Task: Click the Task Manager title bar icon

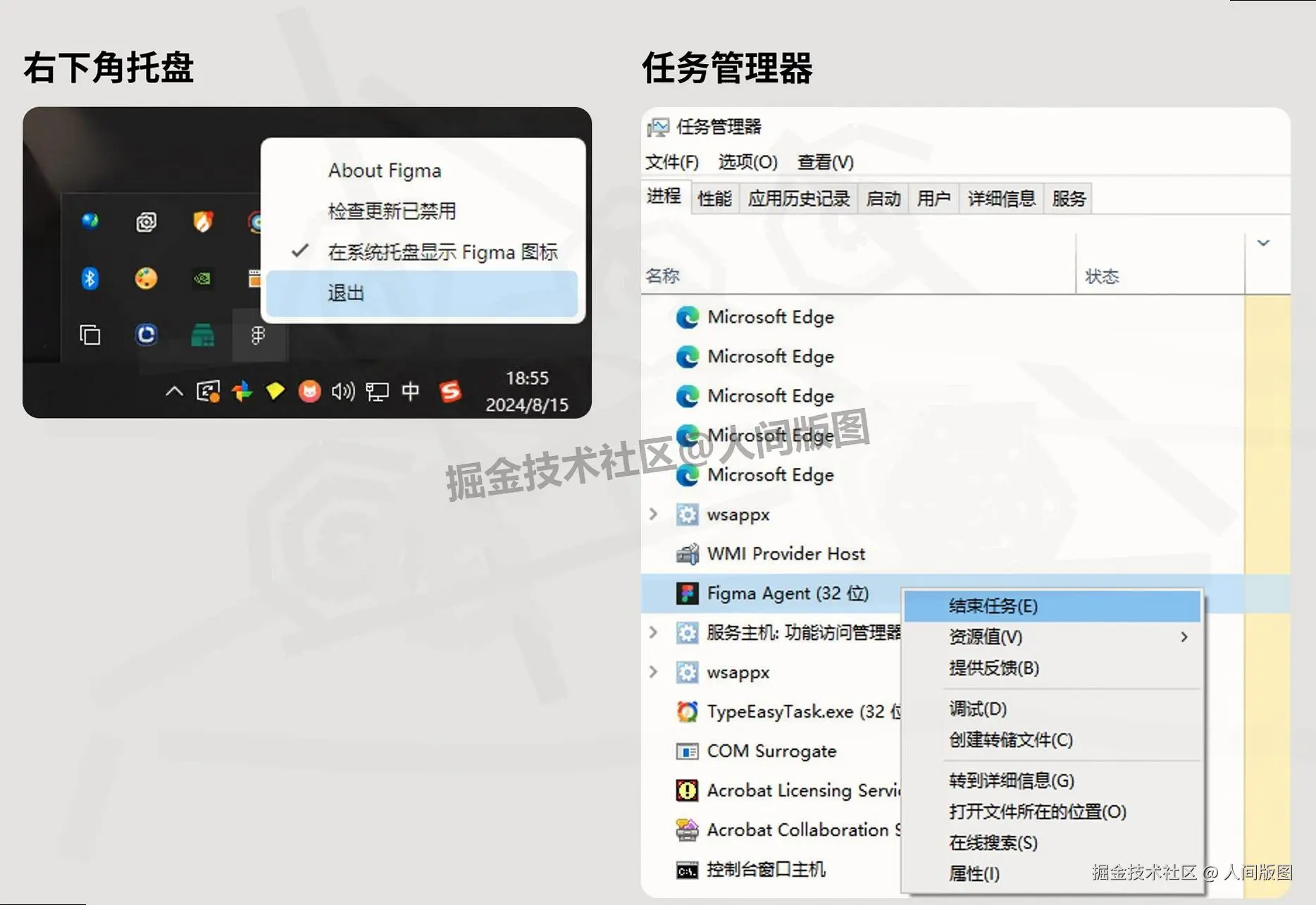Action: point(657,128)
